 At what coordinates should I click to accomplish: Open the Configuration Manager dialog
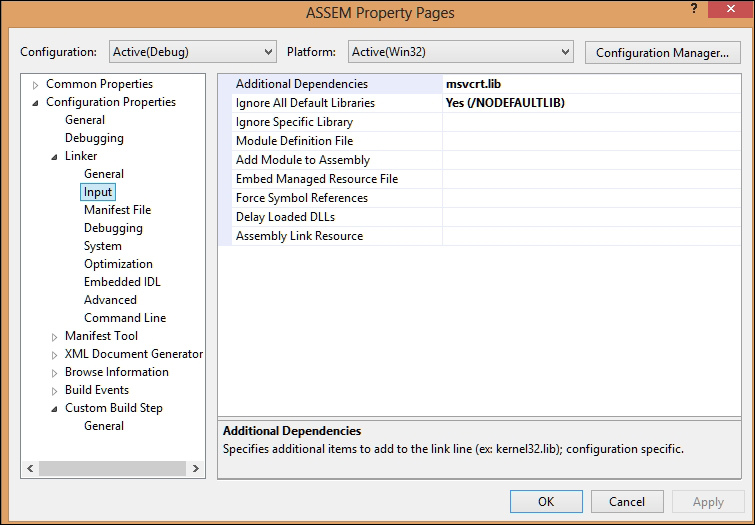pos(661,52)
